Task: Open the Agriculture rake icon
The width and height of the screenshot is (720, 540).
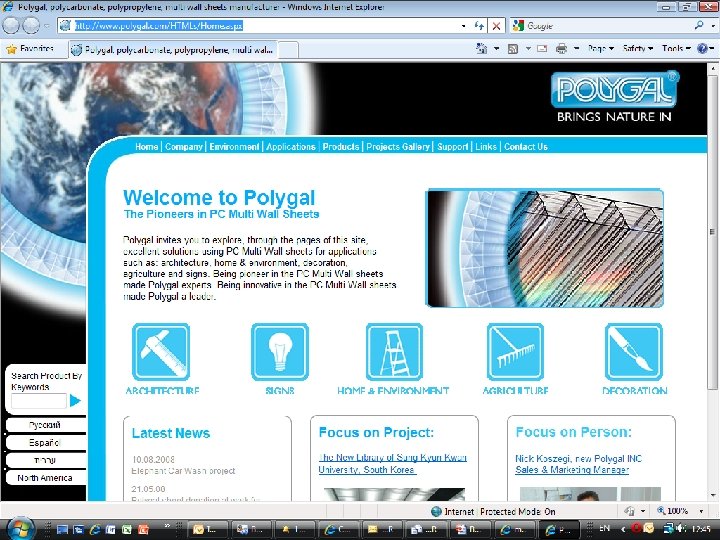Action: (x=515, y=352)
